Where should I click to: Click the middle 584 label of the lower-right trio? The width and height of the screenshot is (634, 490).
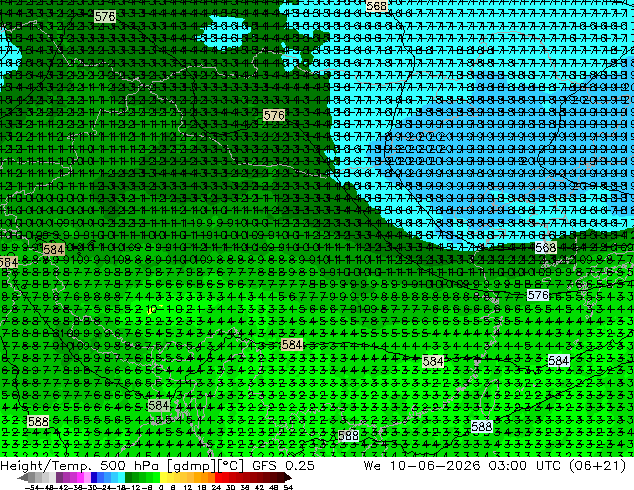[433, 361]
